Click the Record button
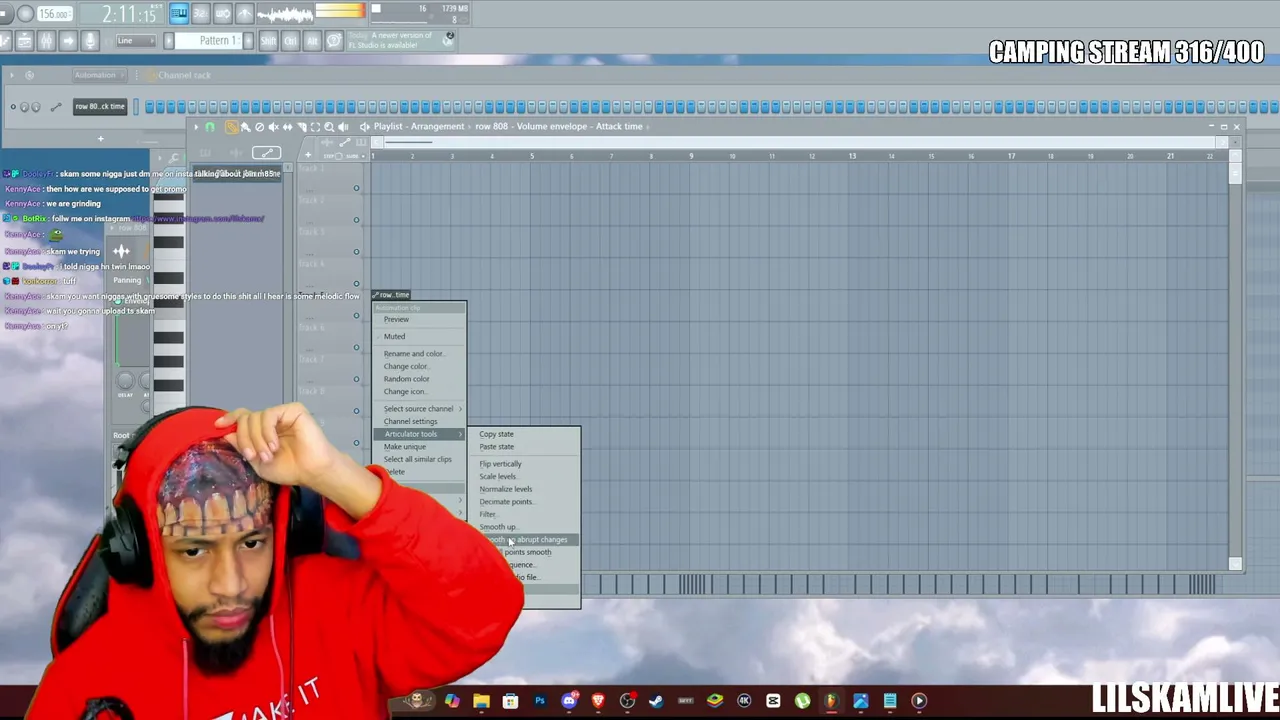 (x=26, y=14)
